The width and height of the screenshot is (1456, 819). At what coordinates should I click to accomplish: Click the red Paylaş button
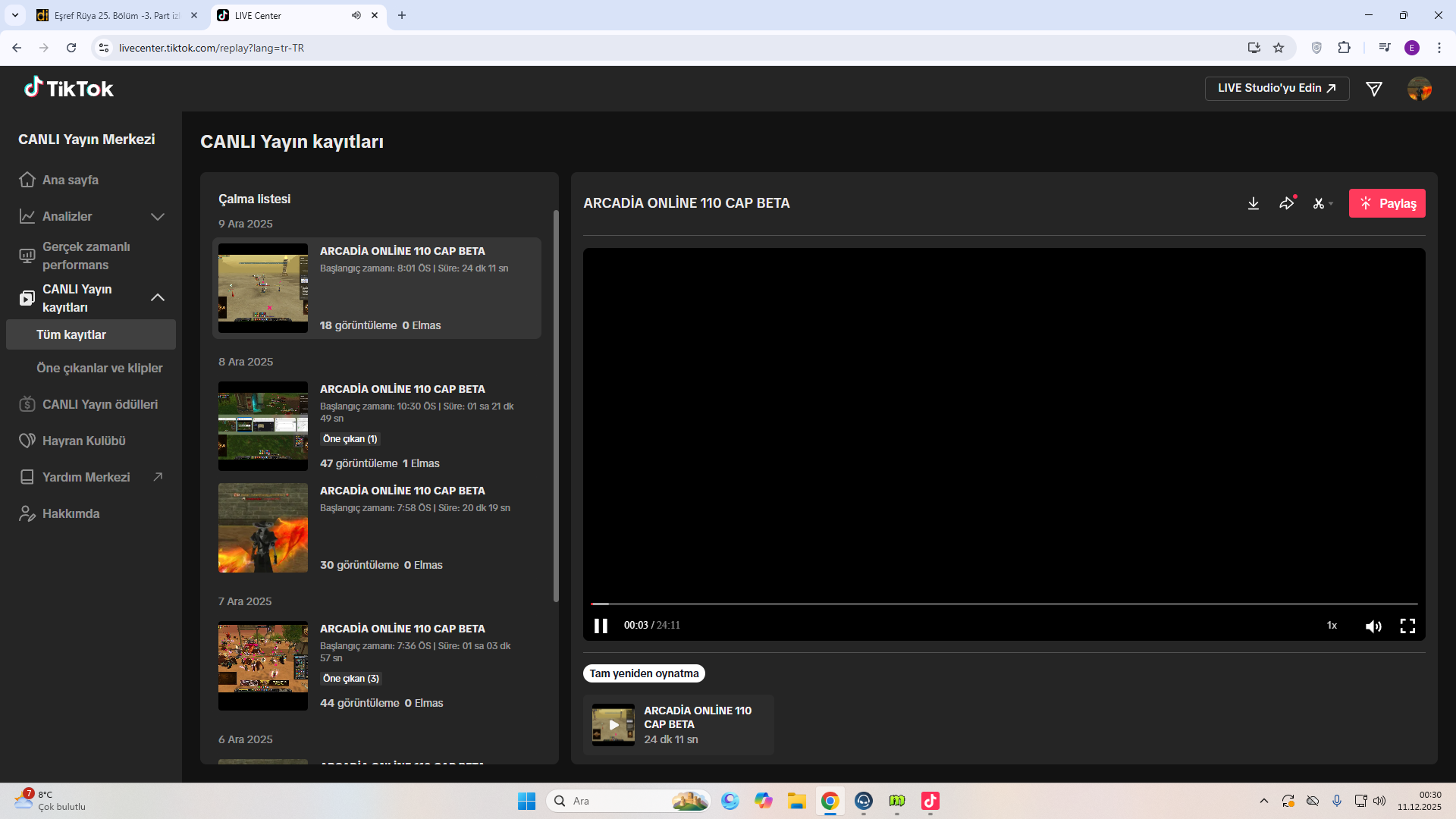point(1387,203)
